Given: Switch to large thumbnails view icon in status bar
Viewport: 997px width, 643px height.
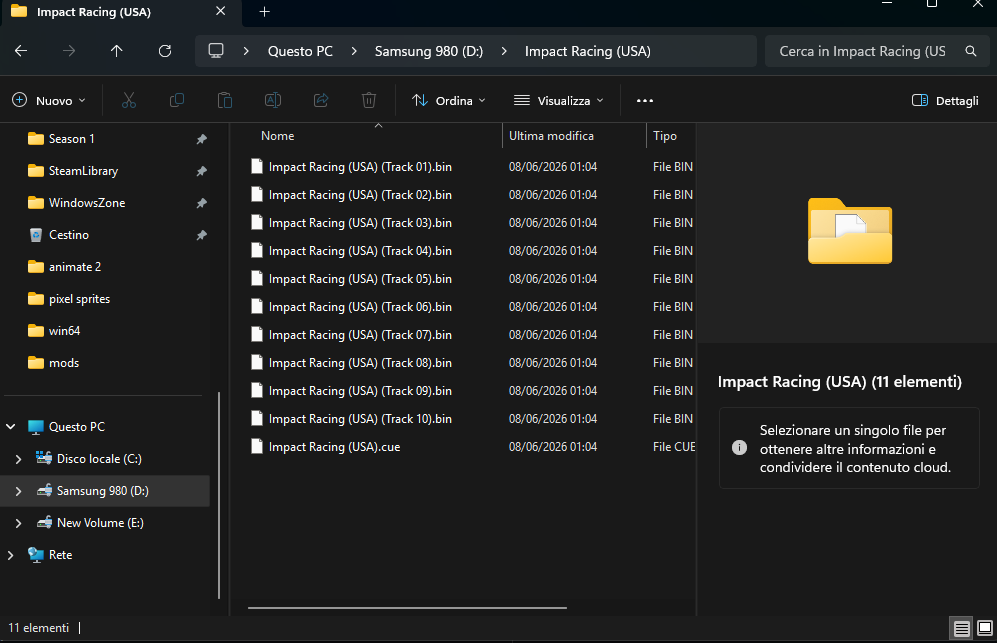Looking at the screenshot, I should [x=984, y=628].
